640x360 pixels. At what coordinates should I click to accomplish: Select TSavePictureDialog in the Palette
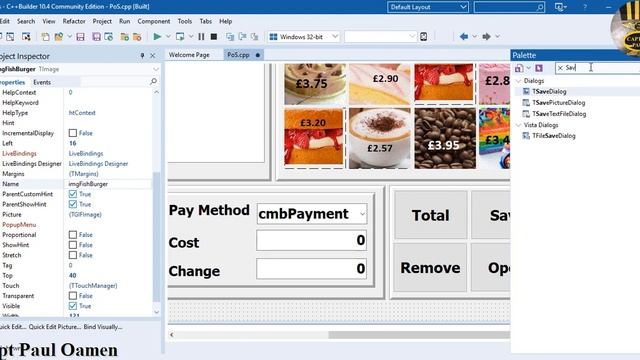558,102
